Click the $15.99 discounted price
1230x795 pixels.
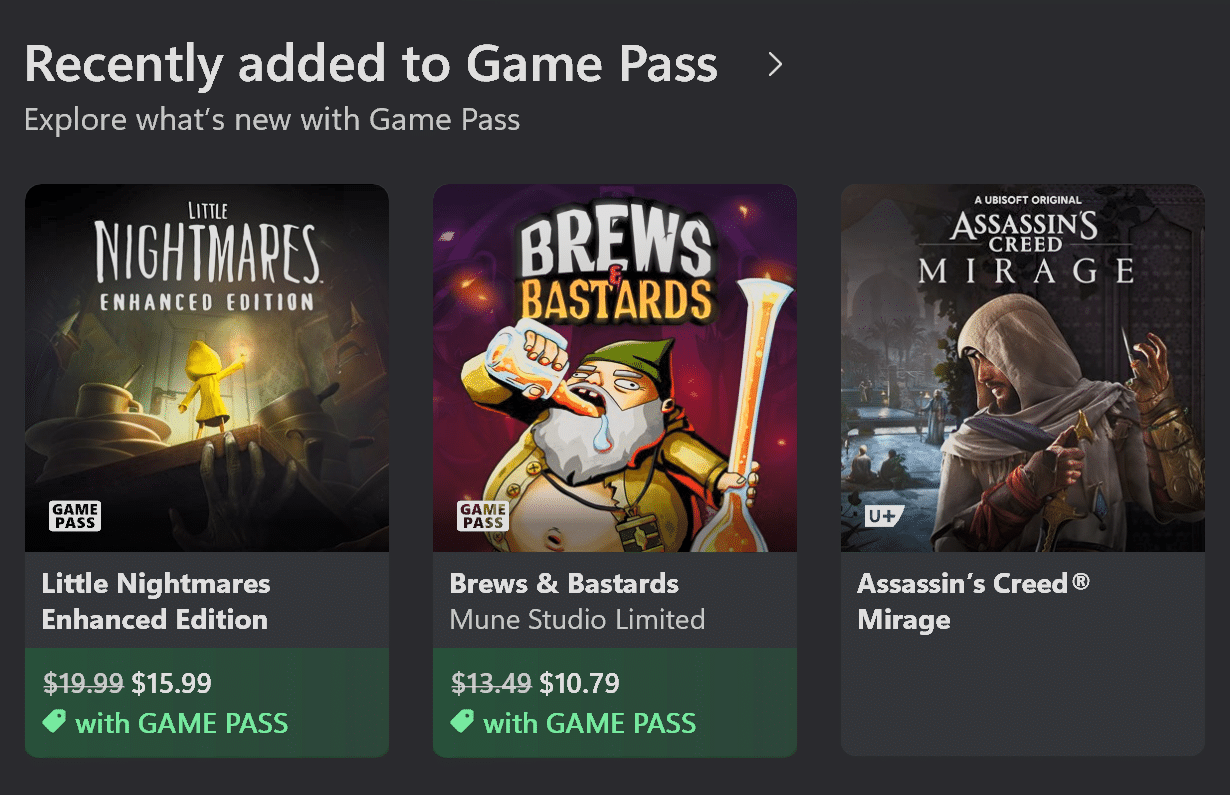(x=172, y=684)
